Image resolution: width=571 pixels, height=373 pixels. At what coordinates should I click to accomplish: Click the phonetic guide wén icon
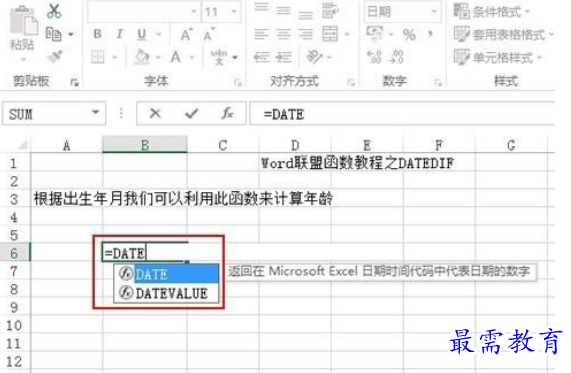[x=219, y=57]
